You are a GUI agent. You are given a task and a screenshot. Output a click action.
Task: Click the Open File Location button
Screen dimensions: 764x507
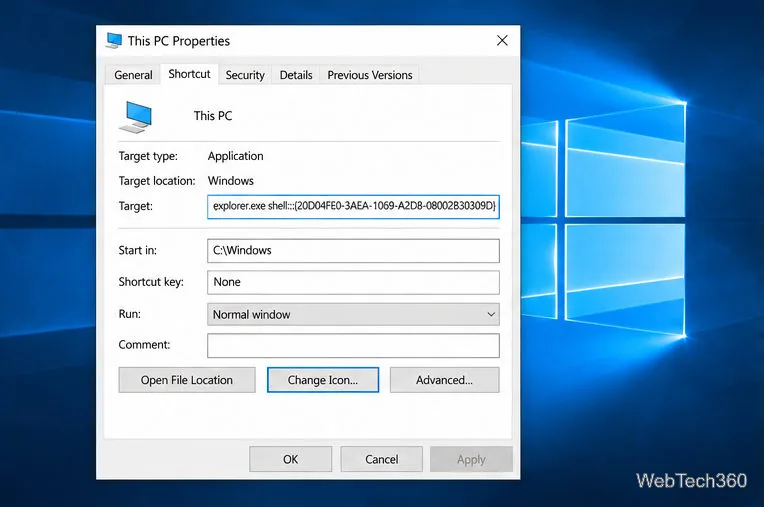(x=187, y=380)
